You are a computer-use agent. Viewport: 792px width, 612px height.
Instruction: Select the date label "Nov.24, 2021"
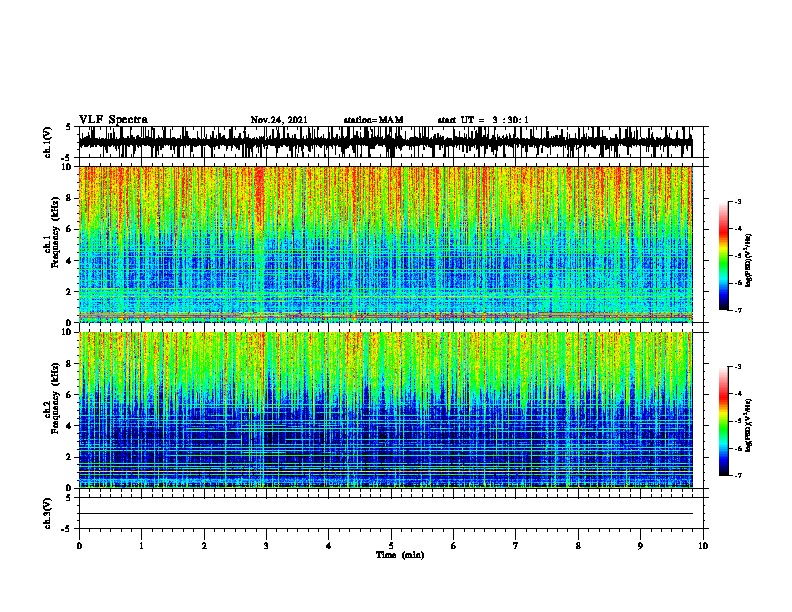point(279,120)
